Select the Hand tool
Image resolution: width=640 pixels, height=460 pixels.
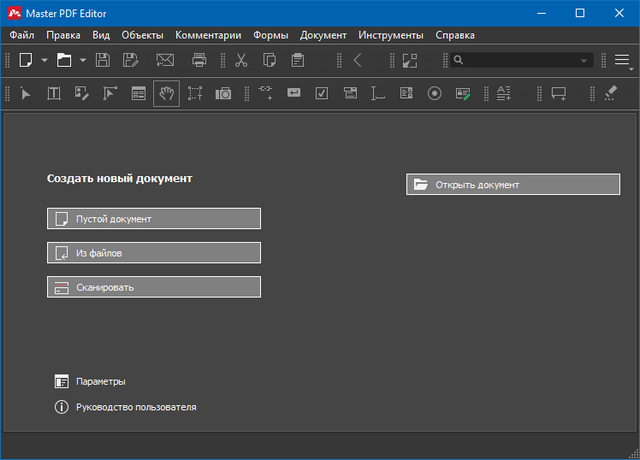(167, 93)
